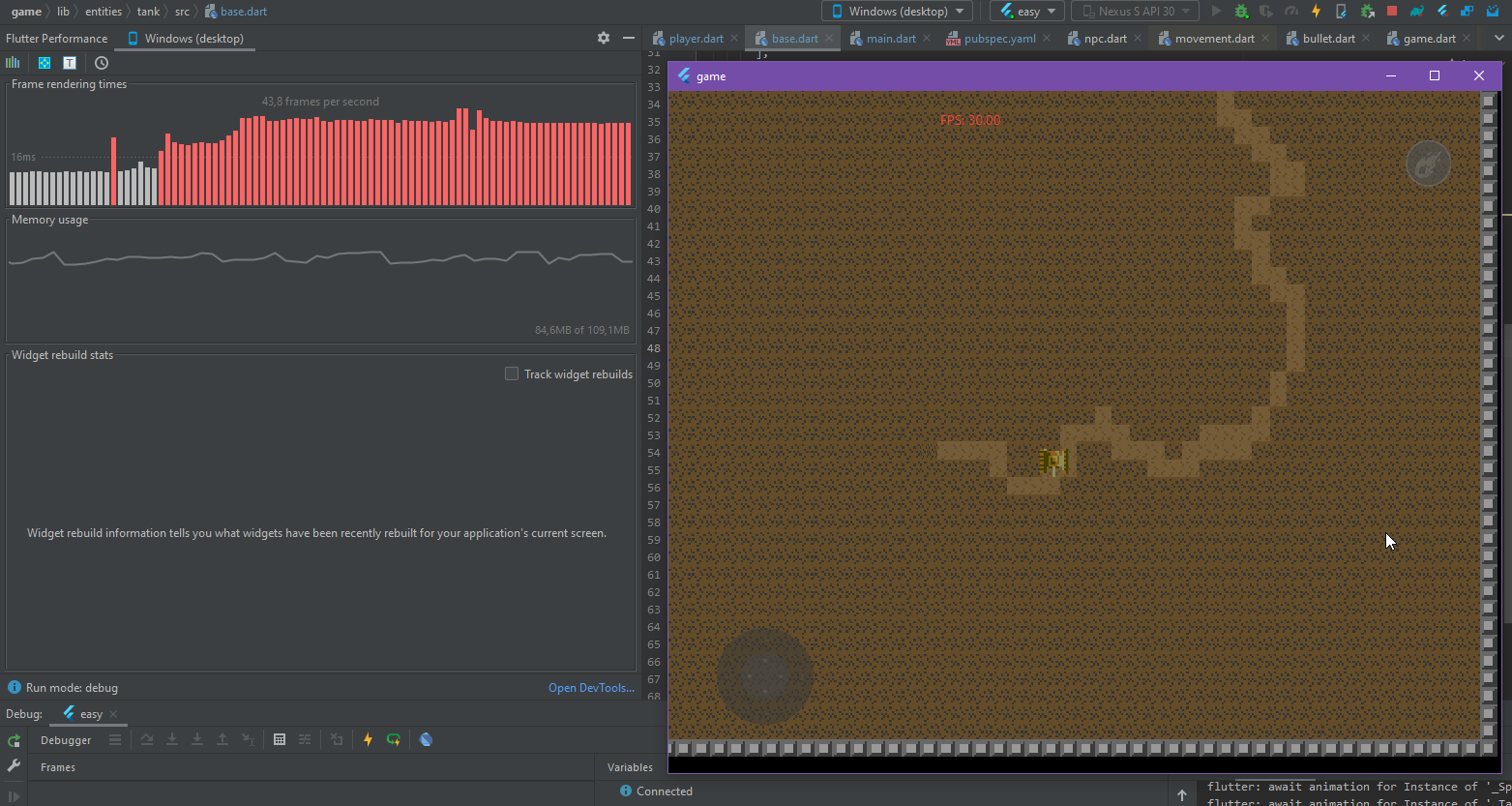The height and width of the screenshot is (806, 1512).
Task: Click the green Rerun icon in Debug panel
Action: point(14,741)
